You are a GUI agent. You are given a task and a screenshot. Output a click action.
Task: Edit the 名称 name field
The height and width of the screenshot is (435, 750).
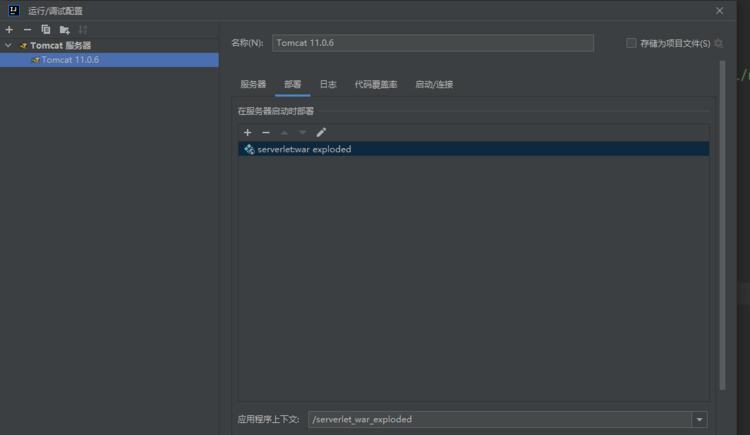[x=433, y=43]
